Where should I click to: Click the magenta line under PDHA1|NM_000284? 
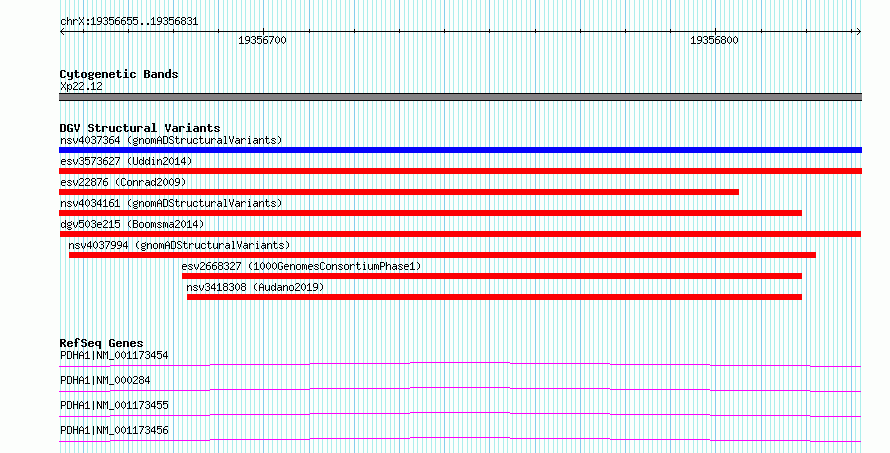(460, 387)
